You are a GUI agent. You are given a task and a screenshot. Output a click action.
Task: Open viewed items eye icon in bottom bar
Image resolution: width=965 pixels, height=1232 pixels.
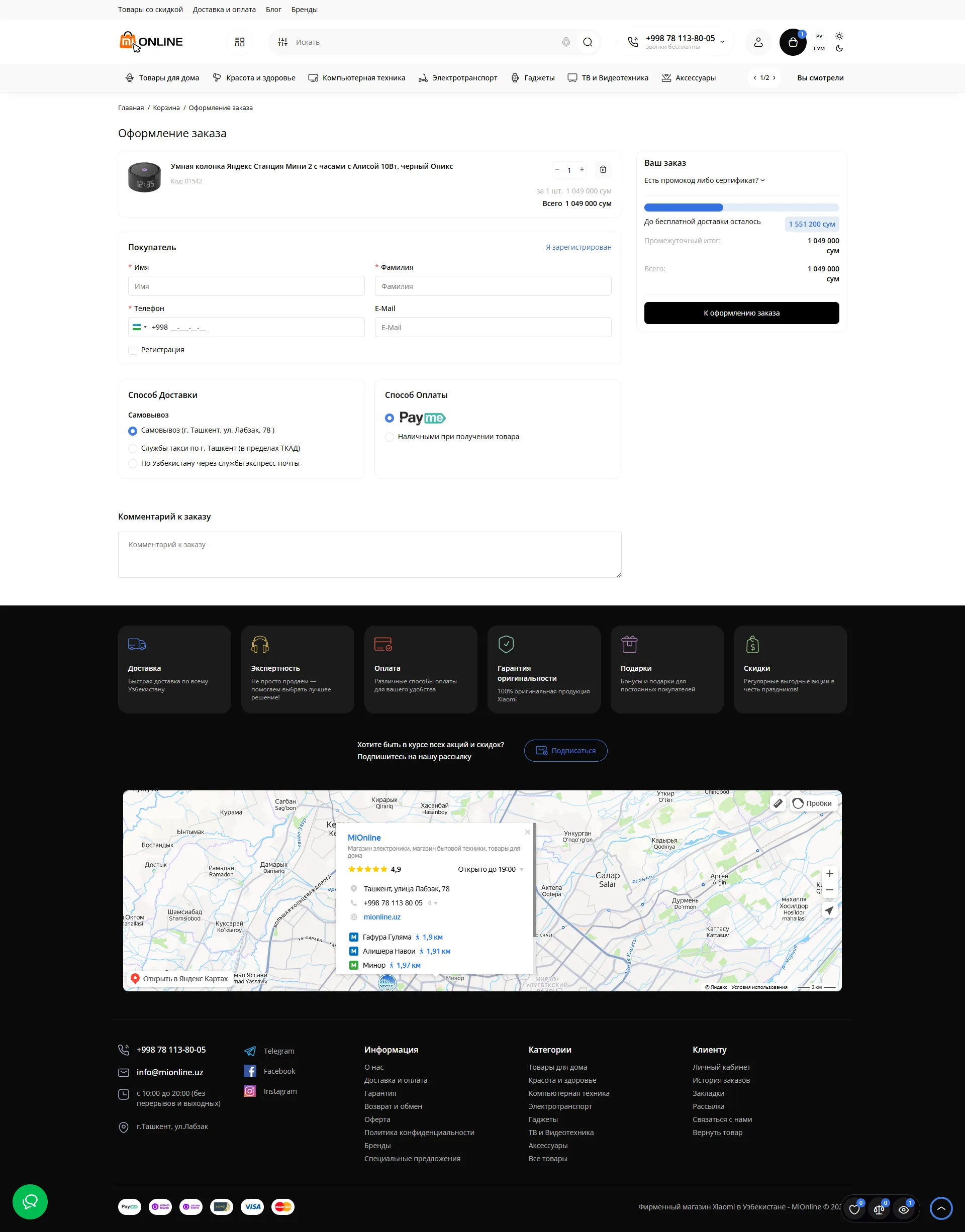[903, 1209]
